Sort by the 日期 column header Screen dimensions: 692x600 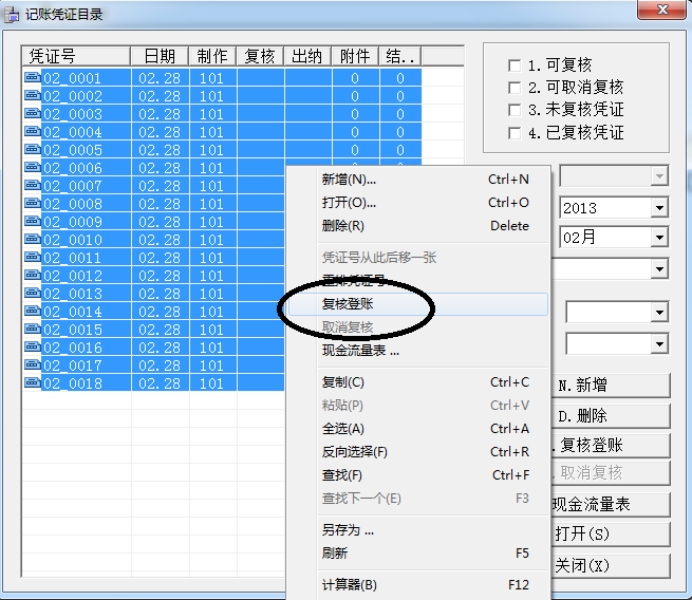click(x=159, y=56)
